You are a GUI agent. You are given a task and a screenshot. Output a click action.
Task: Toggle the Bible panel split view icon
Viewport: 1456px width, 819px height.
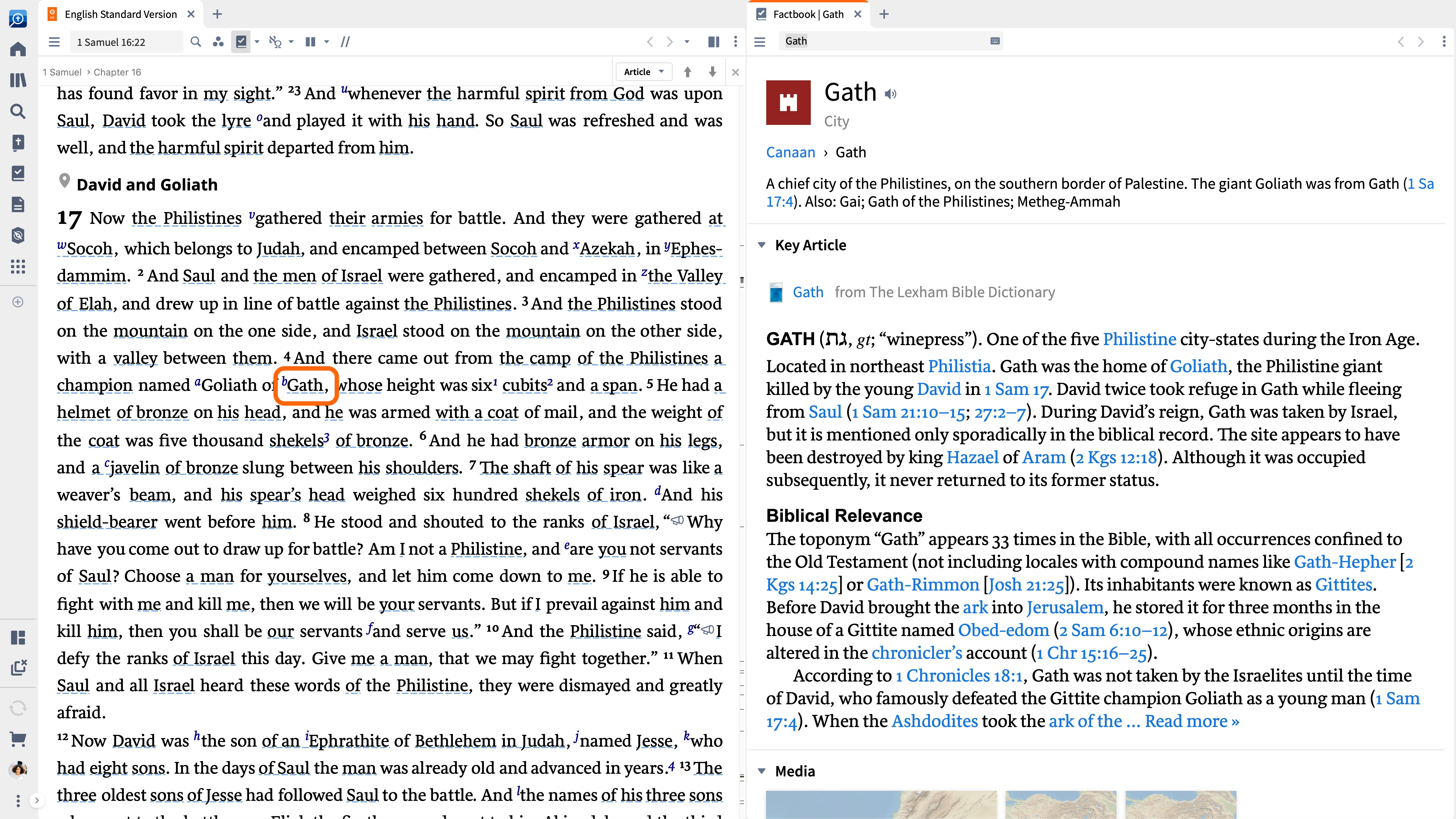(x=714, y=42)
